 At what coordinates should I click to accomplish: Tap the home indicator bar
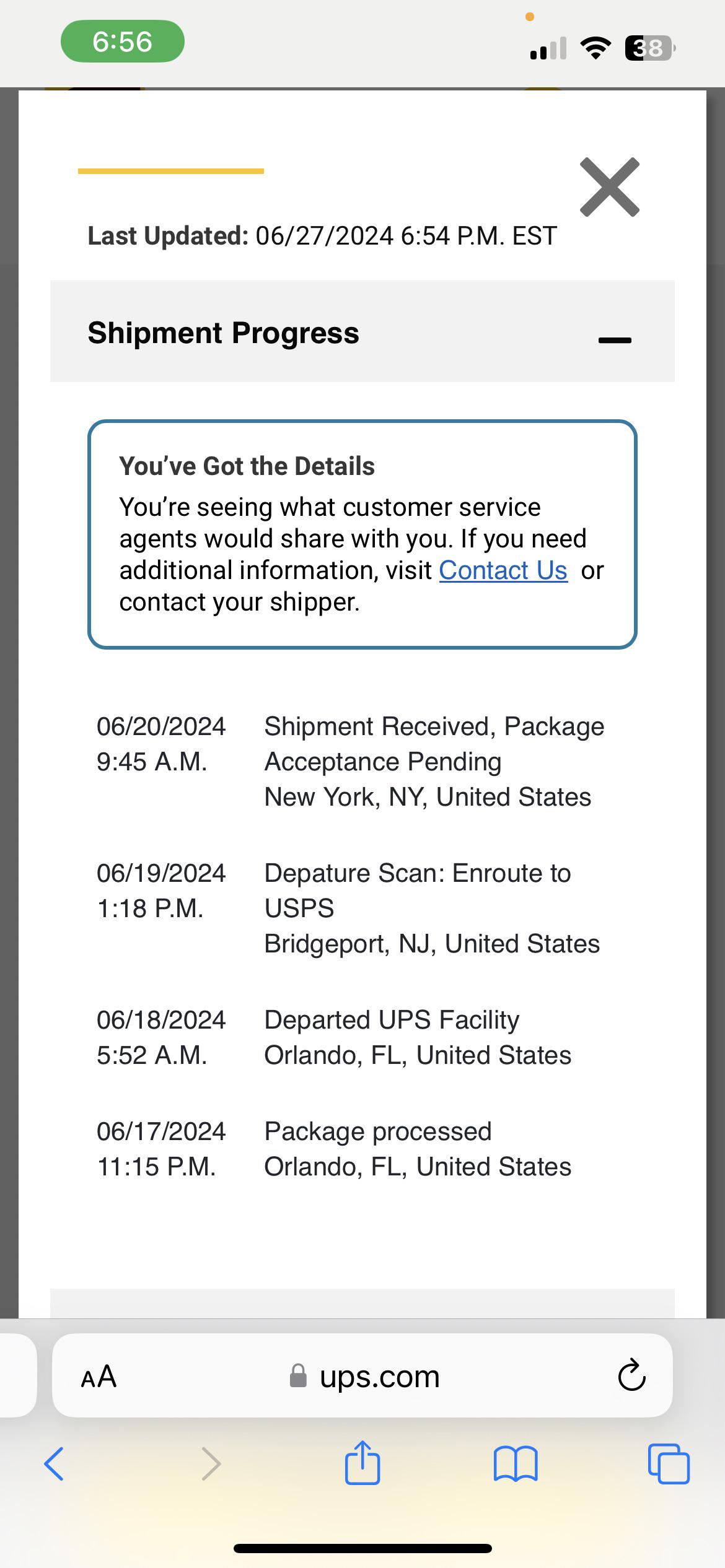[362, 1548]
